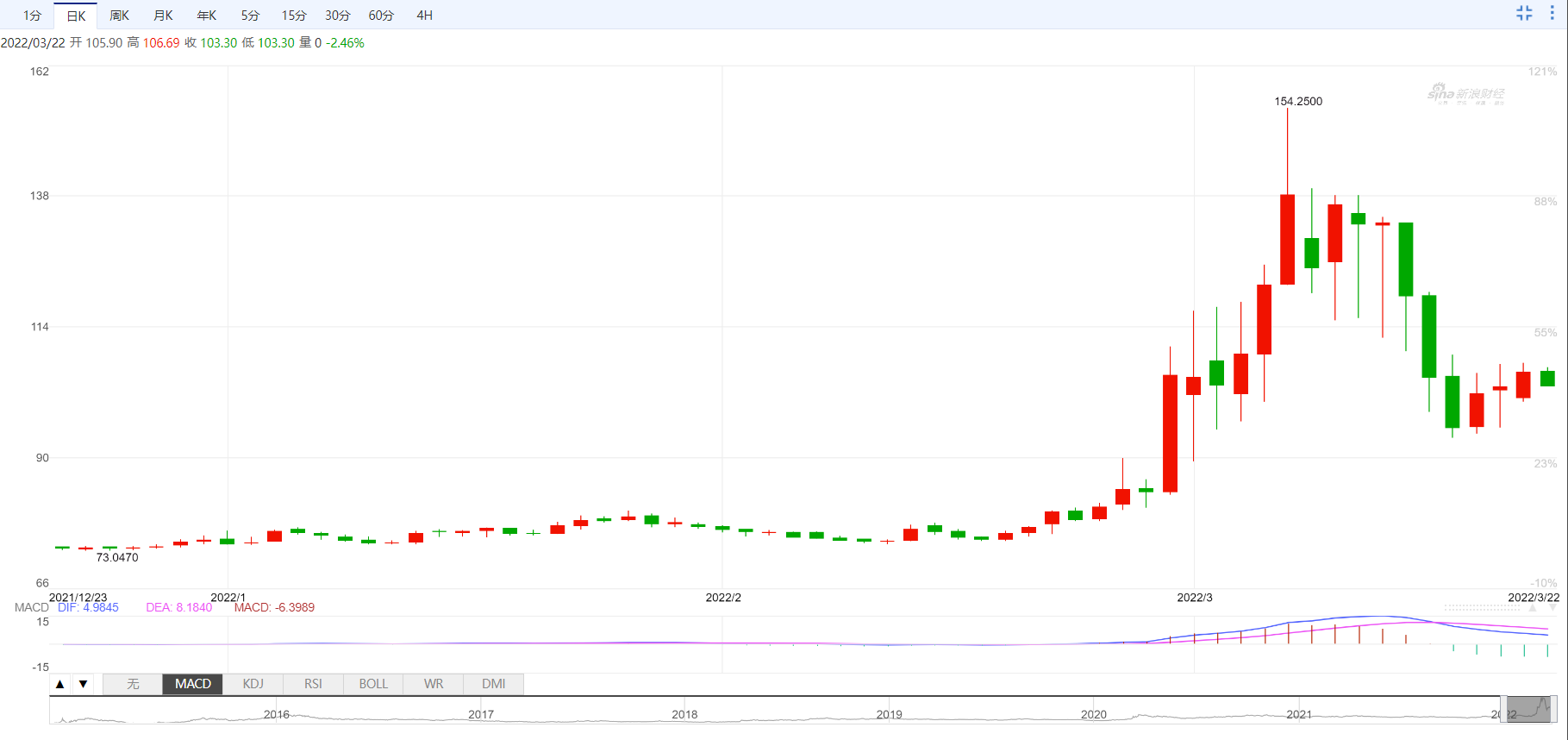Switch to 月K monthly chart
This screenshot has width=1568, height=740.
click(163, 16)
